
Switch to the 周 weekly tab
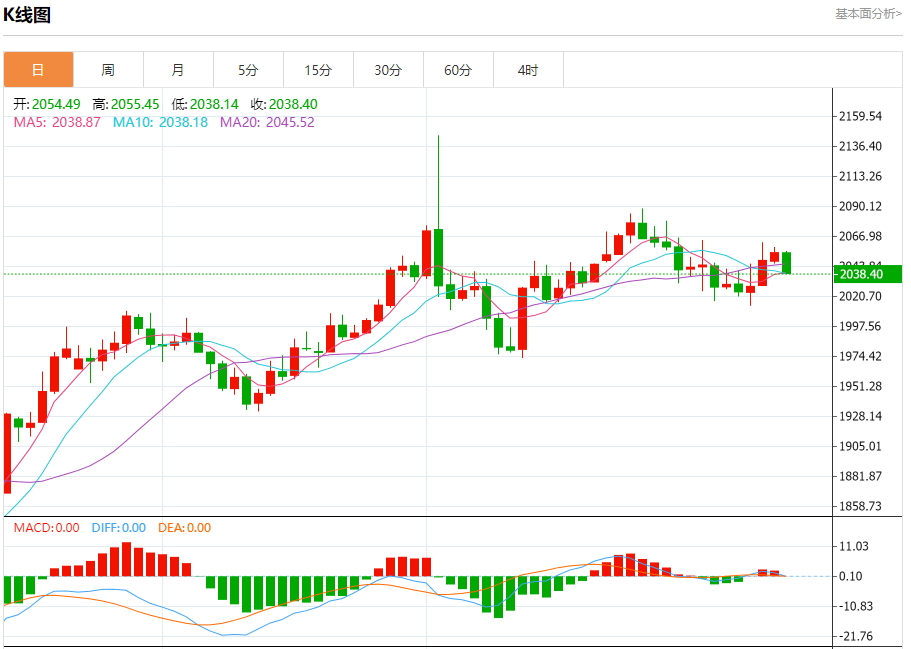(108, 70)
